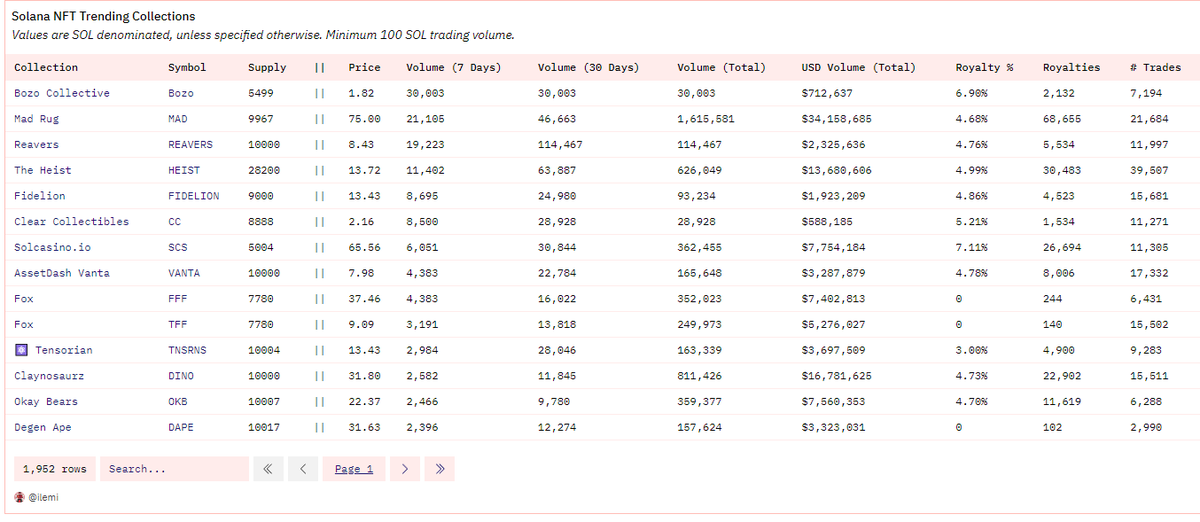Select the REAVERS symbol cell
This screenshot has width=1200, height=522.
[x=190, y=145]
